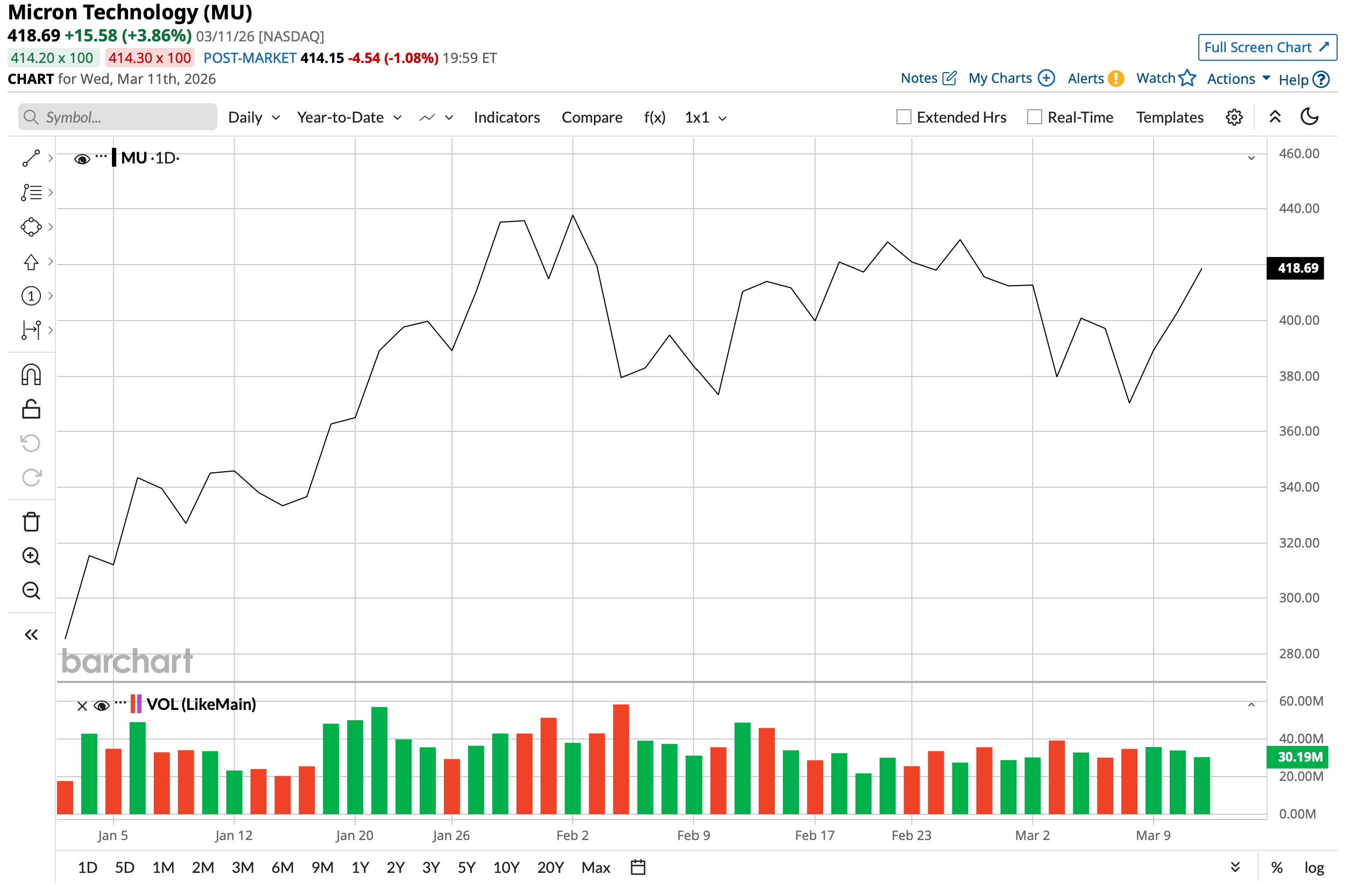Image resolution: width=1357 pixels, height=896 pixels.
Task: Open the chart settings gear
Action: pyautogui.click(x=1235, y=118)
